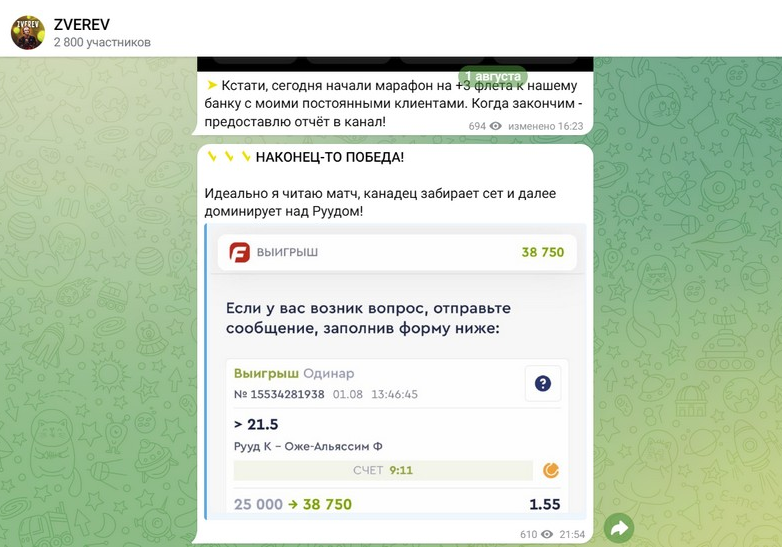Click the > 21.5 bet selection

(256, 424)
